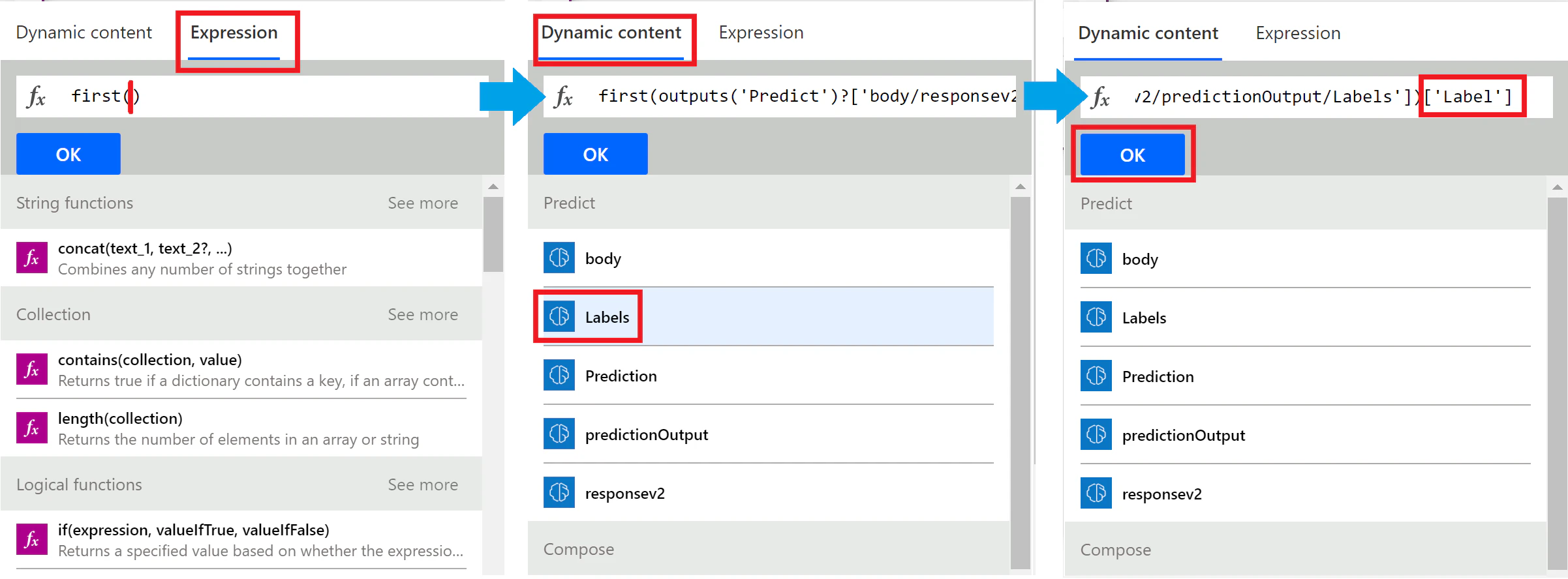Click the concat function purple fx icon
The width and height of the screenshot is (1568, 579).
pos(32,258)
